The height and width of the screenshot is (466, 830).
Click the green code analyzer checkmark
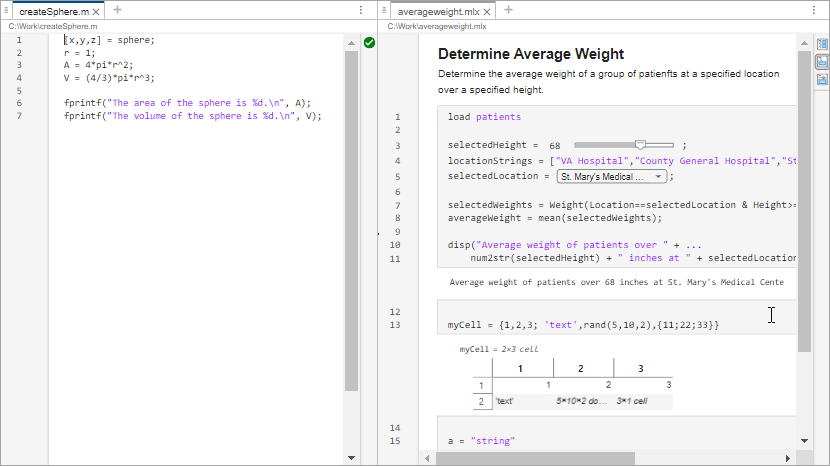coord(369,43)
